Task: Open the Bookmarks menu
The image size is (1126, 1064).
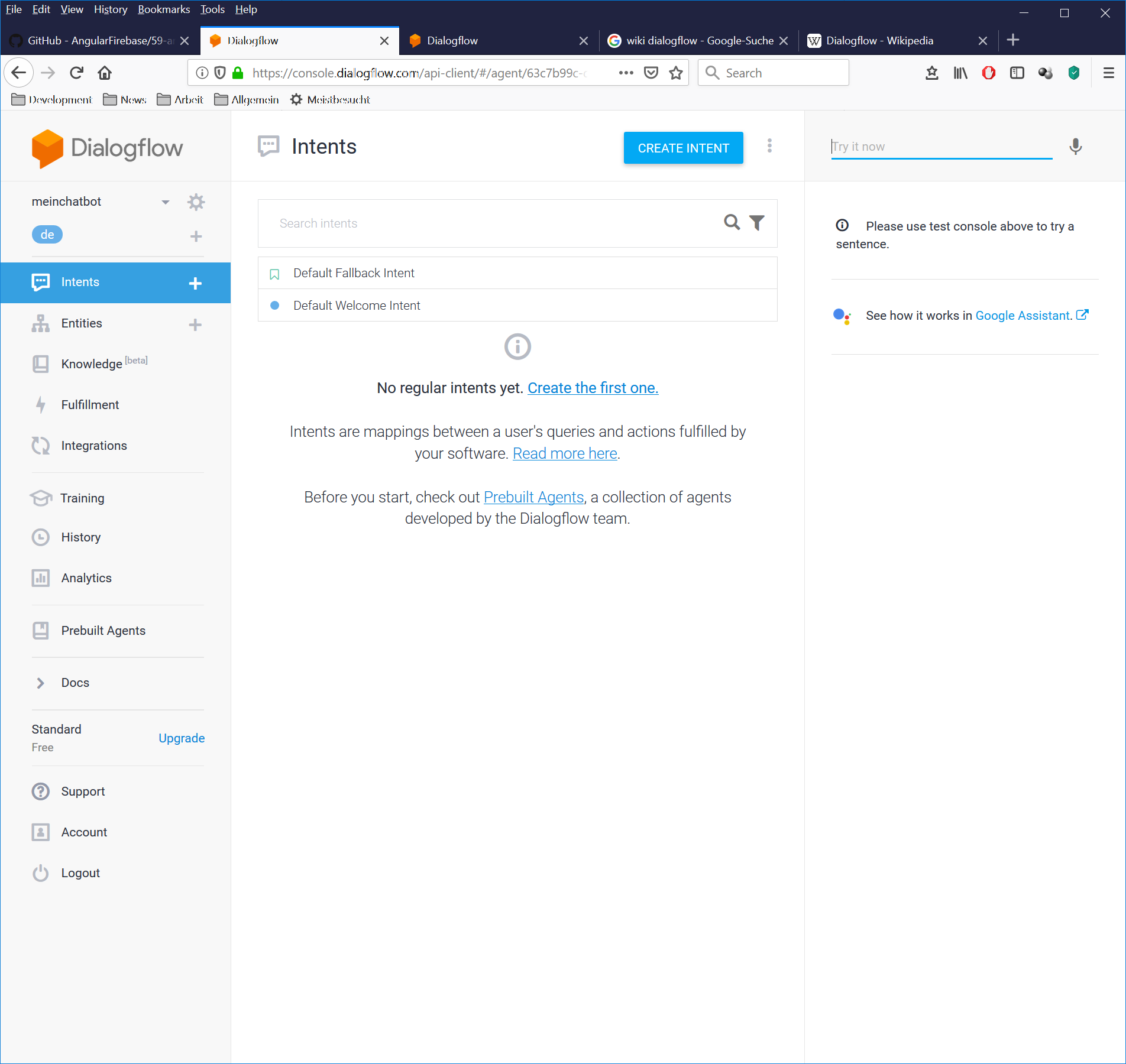Action: (x=164, y=9)
